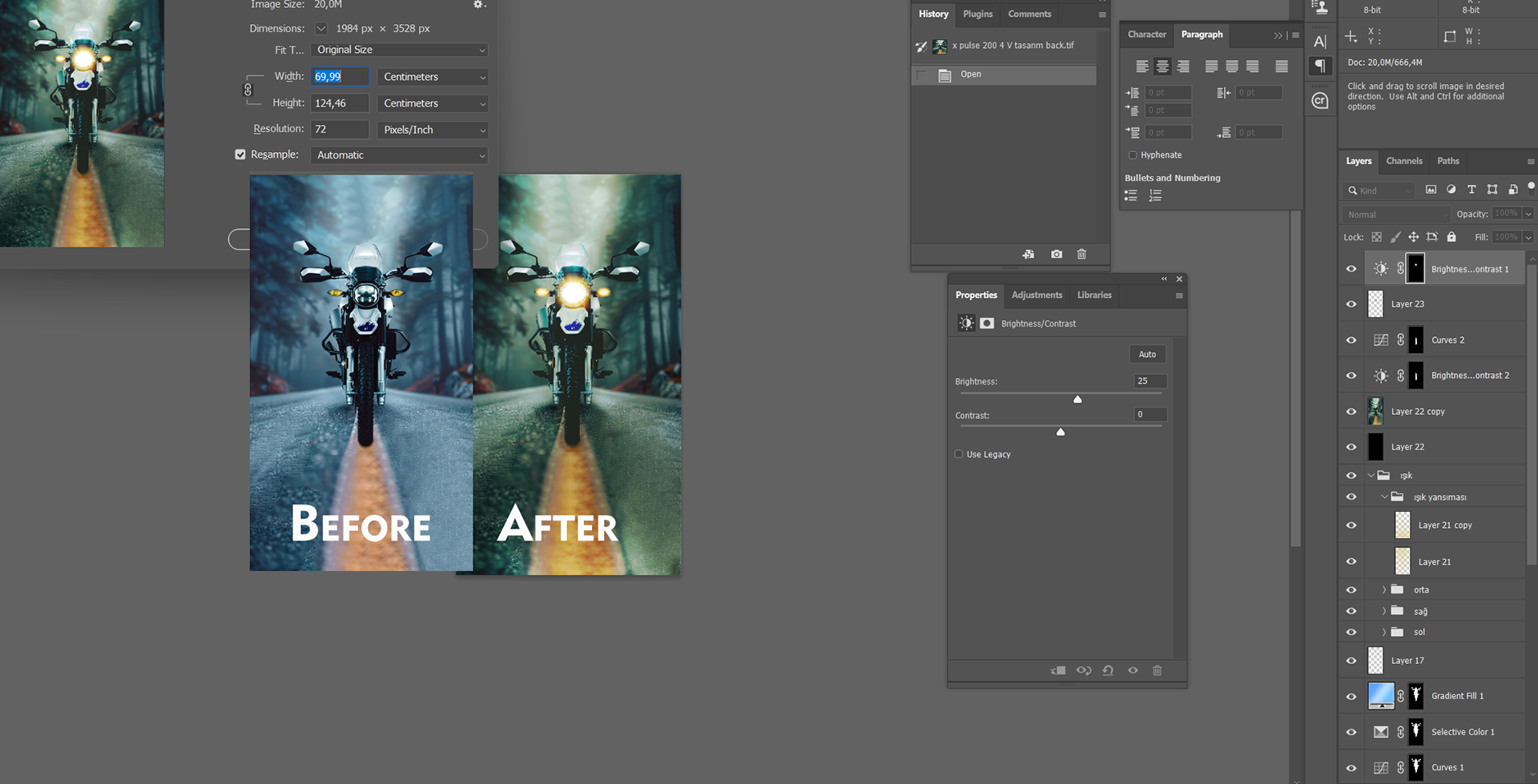Click Justify all icon in Paragraph panel
Screen dimensions: 1538x784
(1282, 66)
